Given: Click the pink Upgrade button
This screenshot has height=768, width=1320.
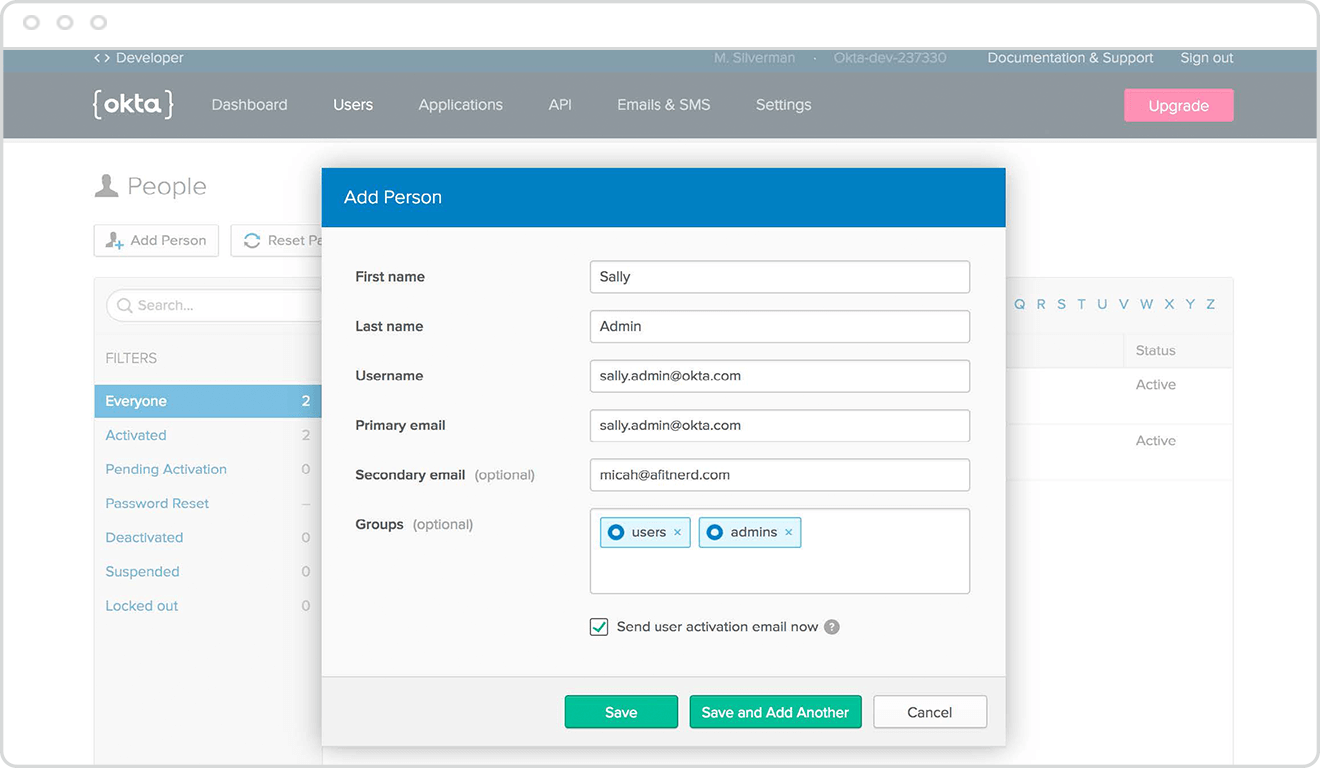Looking at the screenshot, I should tap(1178, 106).
